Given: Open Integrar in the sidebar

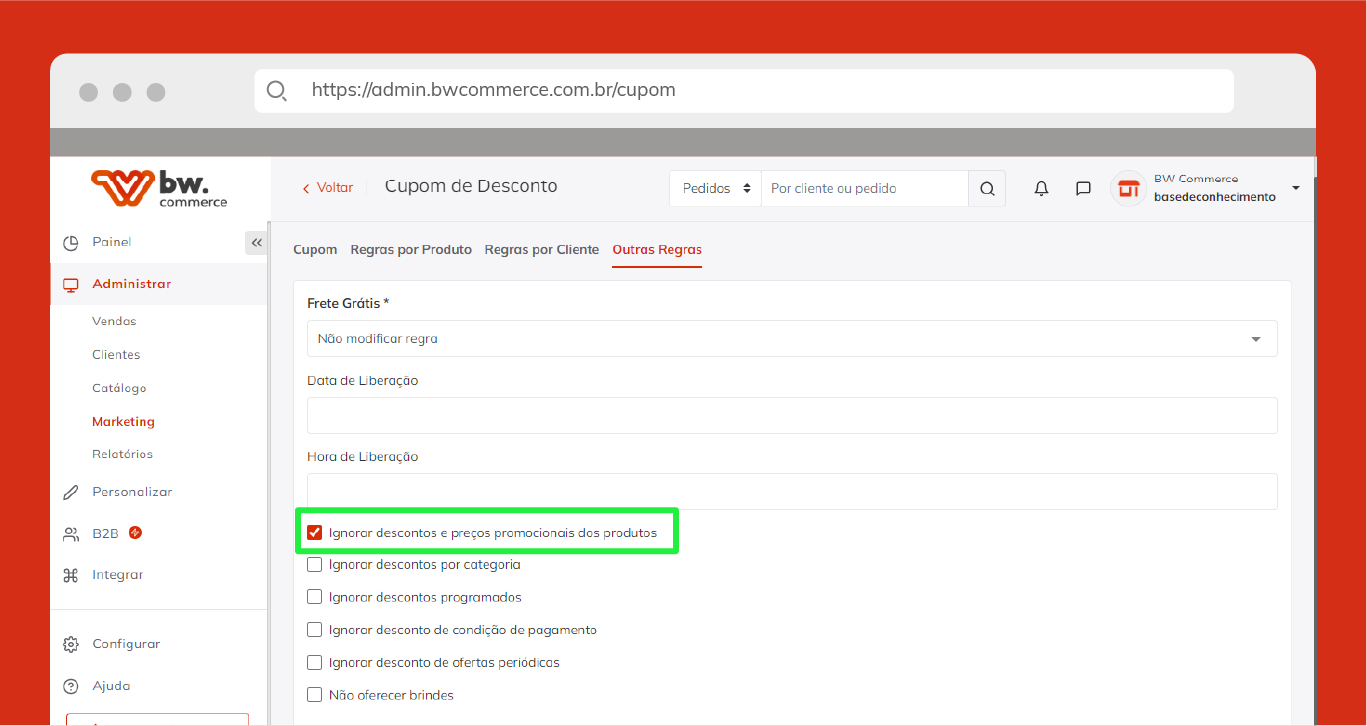Looking at the screenshot, I should [118, 575].
